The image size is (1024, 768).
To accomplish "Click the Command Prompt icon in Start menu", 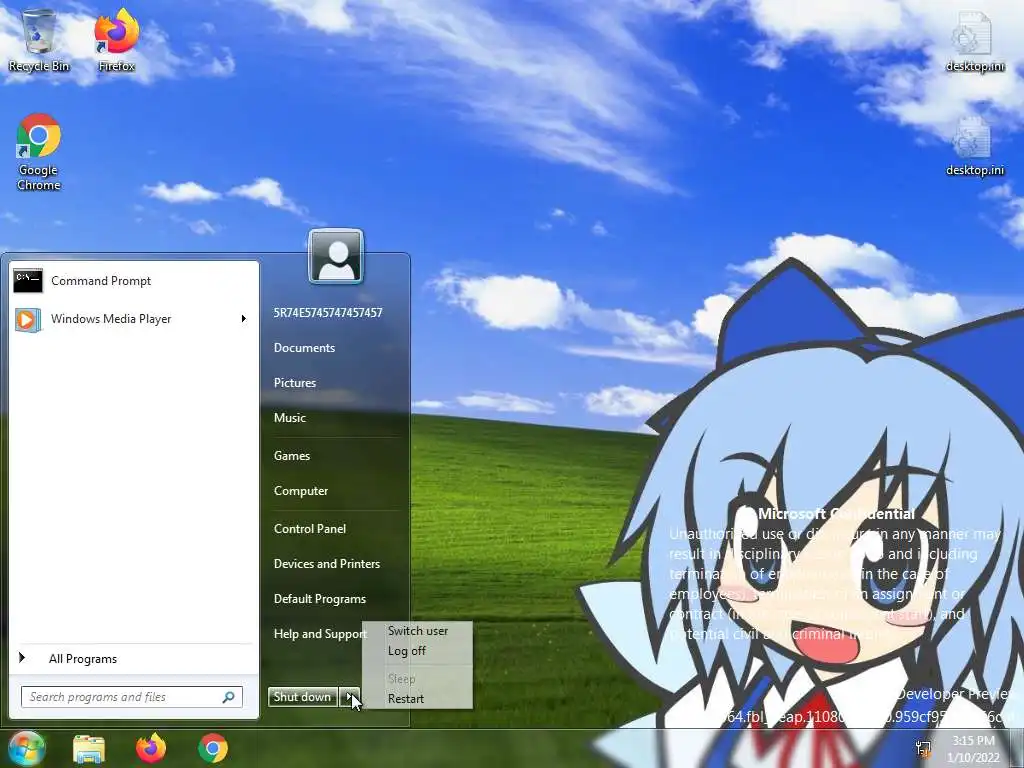I will pos(28,281).
